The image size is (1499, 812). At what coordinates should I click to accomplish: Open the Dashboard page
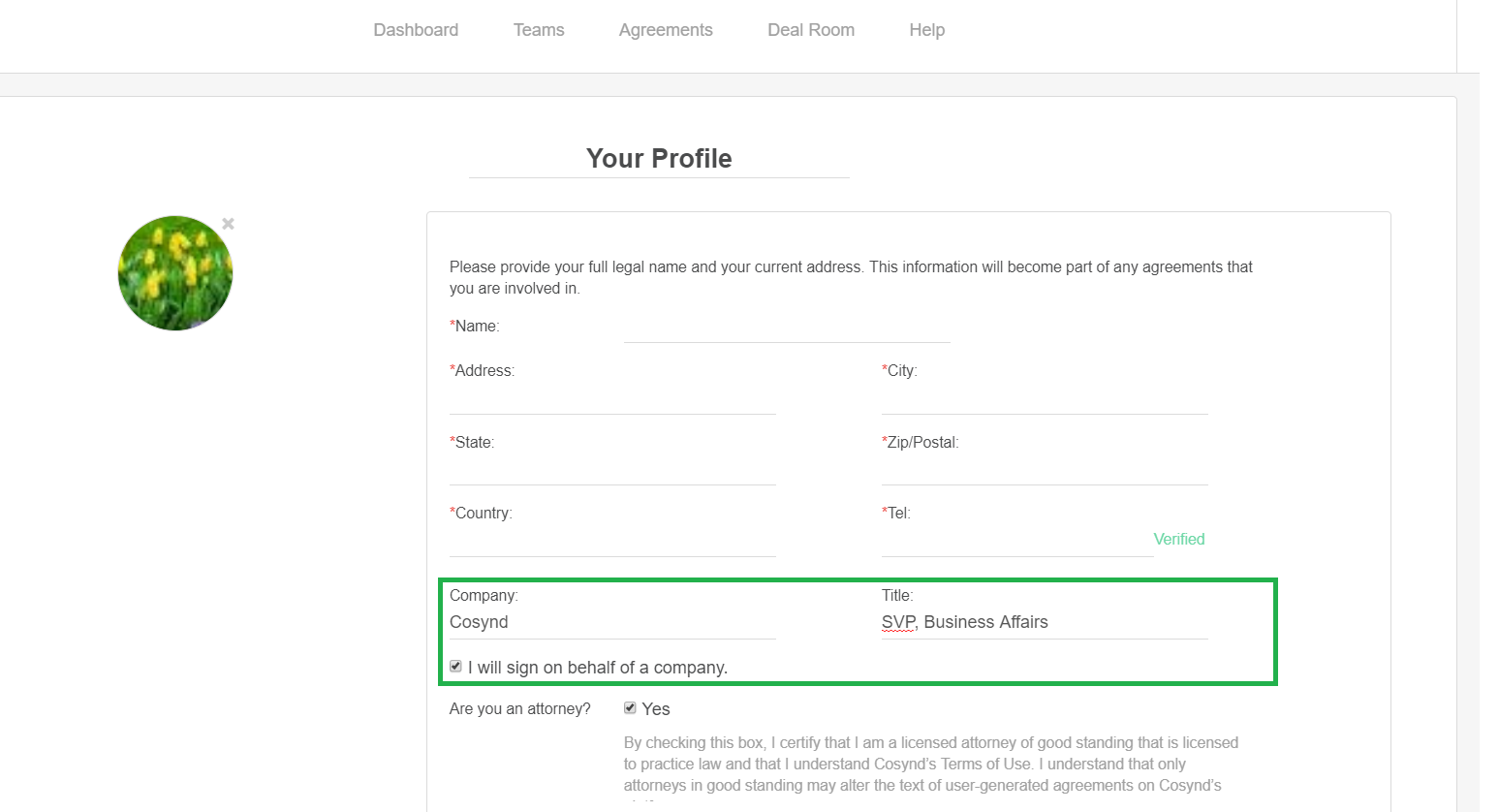coord(415,30)
